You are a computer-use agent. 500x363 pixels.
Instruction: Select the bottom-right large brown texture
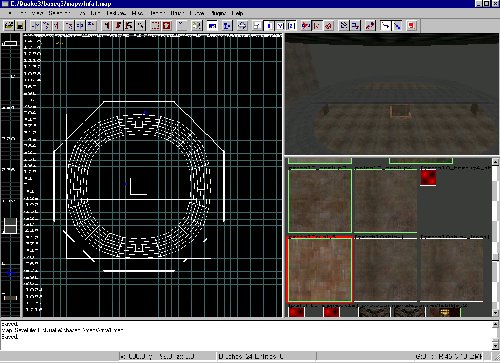[452, 269]
